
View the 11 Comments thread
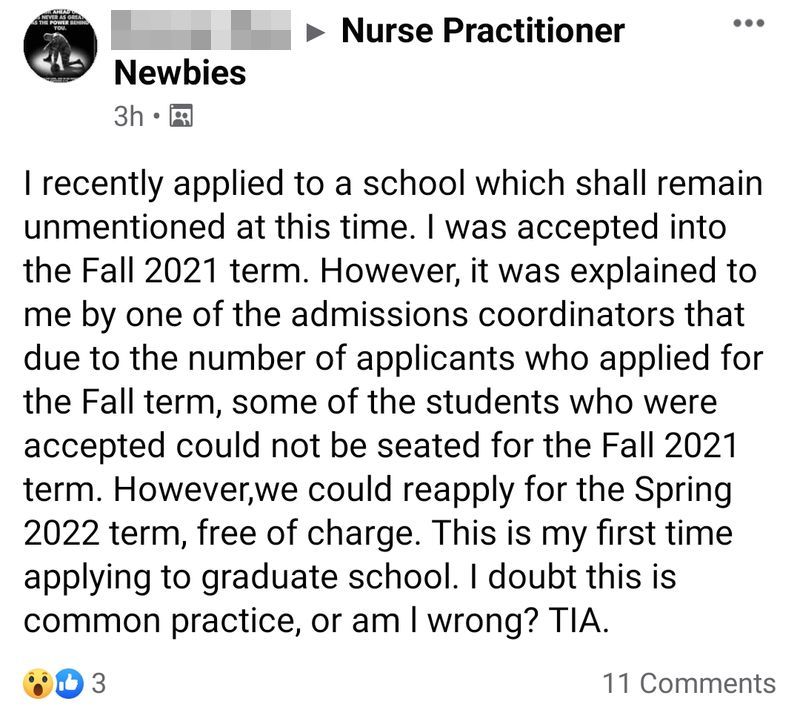click(689, 684)
